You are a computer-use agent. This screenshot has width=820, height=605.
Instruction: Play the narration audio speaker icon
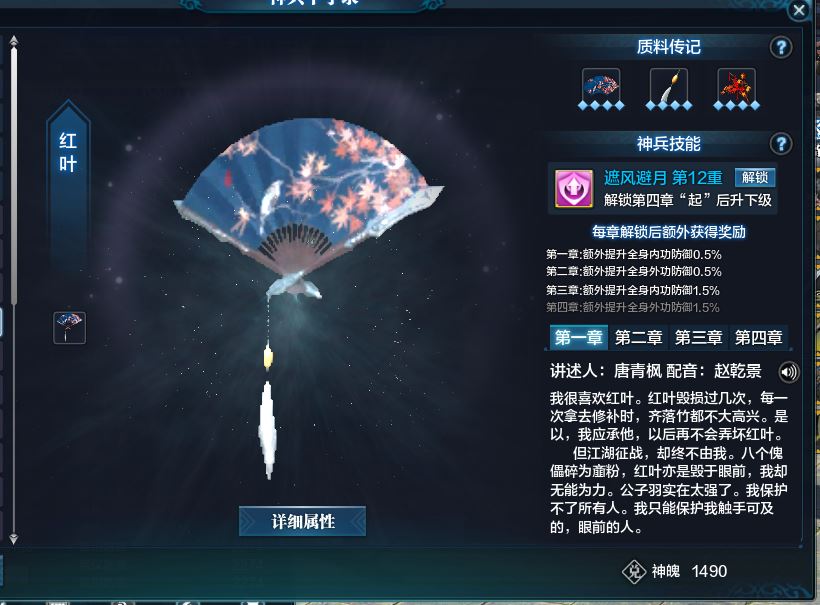(789, 372)
